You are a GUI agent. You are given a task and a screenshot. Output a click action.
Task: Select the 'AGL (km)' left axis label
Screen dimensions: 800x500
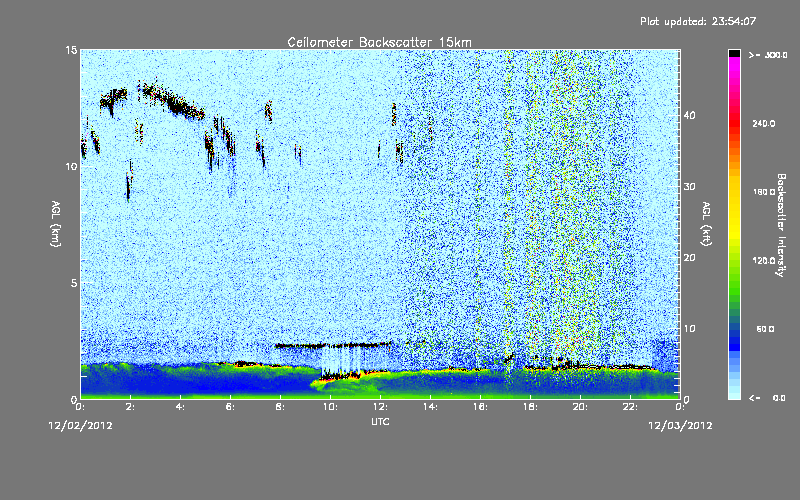(x=56, y=223)
